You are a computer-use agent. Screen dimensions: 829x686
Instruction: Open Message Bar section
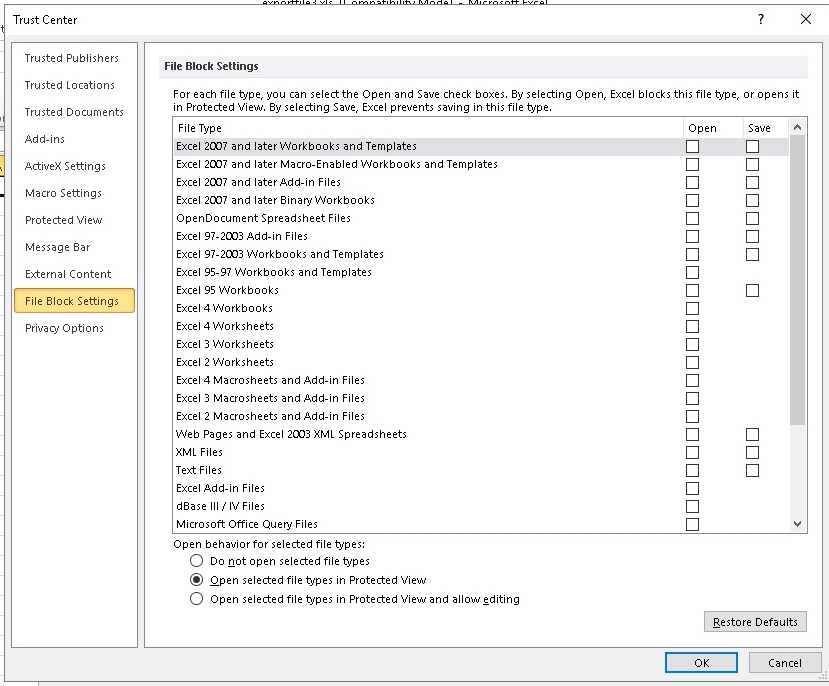58,247
